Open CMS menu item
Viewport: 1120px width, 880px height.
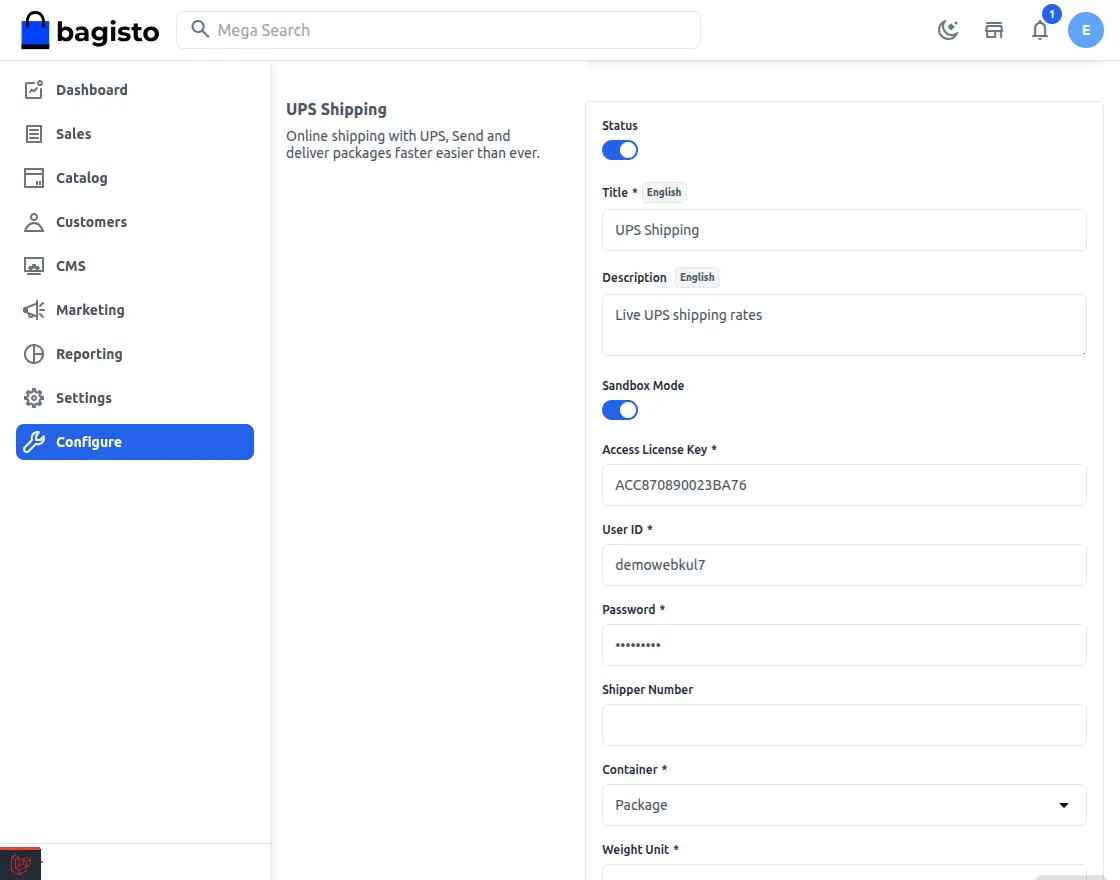pyautogui.click(x=134, y=266)
